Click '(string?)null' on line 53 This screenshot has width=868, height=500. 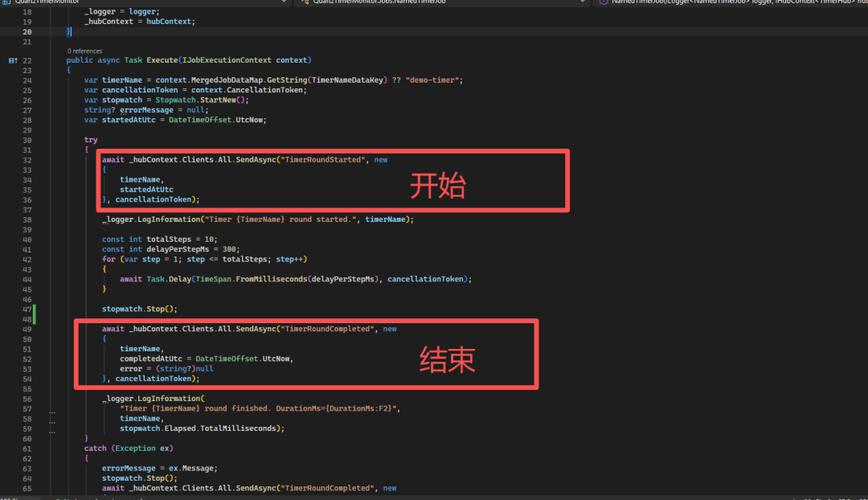coord(184,369)
